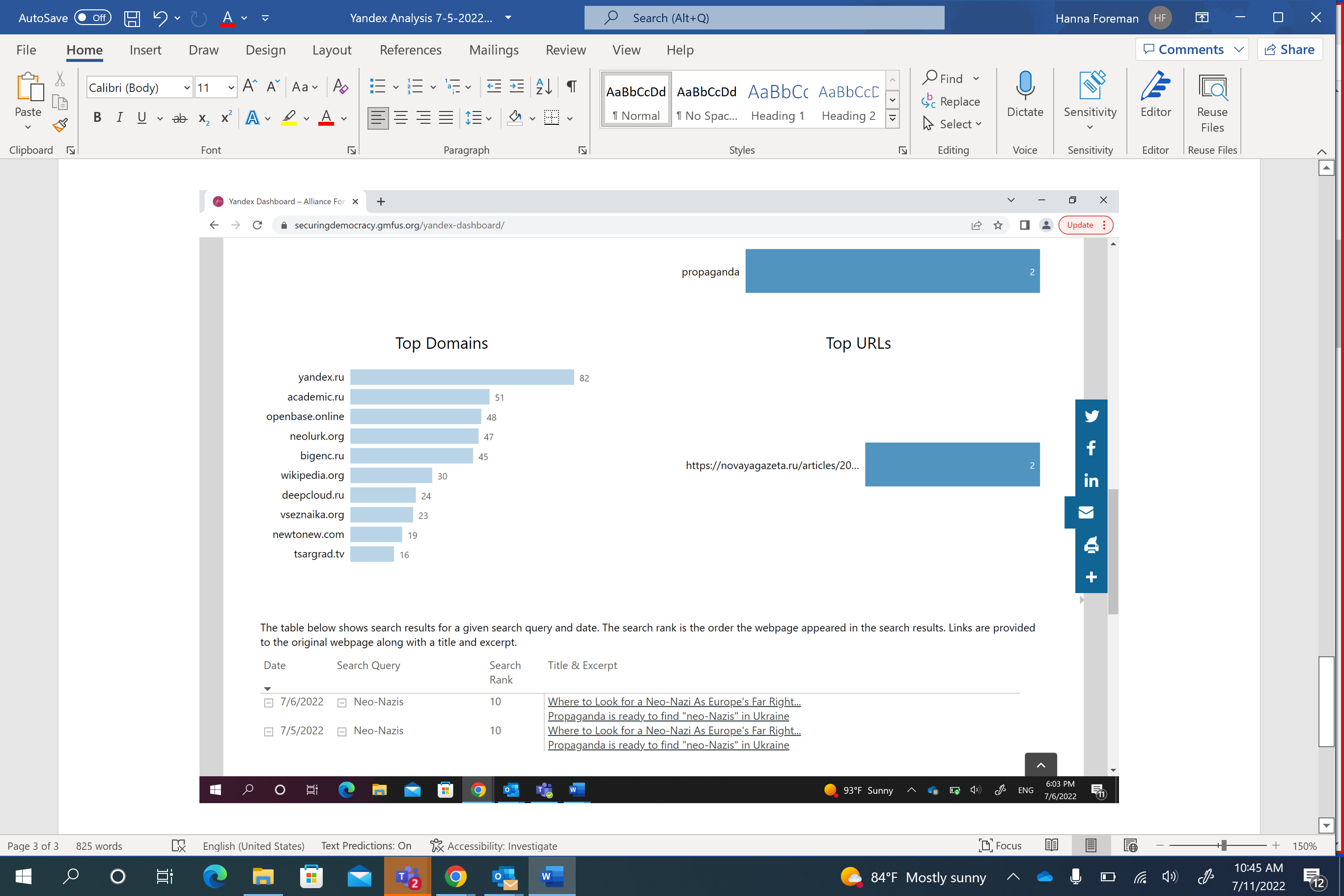Screen dimensions: 1344x896
Task: Open first "Where to Look for a Neo-Nazi" link
Action: click(674, 701)
